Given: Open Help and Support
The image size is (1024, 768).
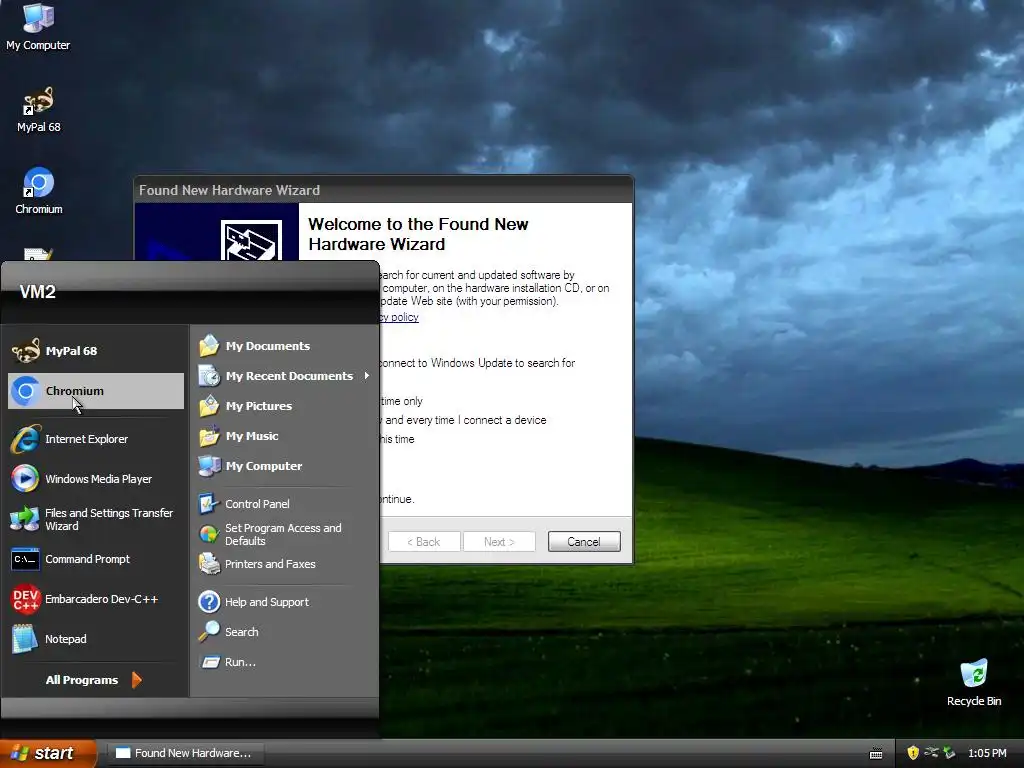Looking at the screenshot, I should (x=283, y=602).
